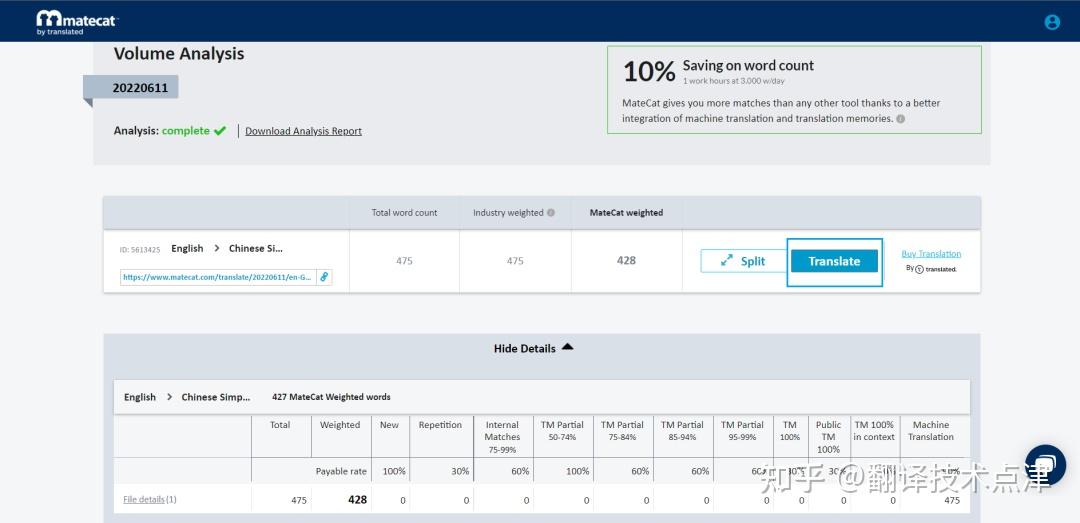Click the copy job link icon
Screen dimensions: 1080x523
click(x=324, y=277)
